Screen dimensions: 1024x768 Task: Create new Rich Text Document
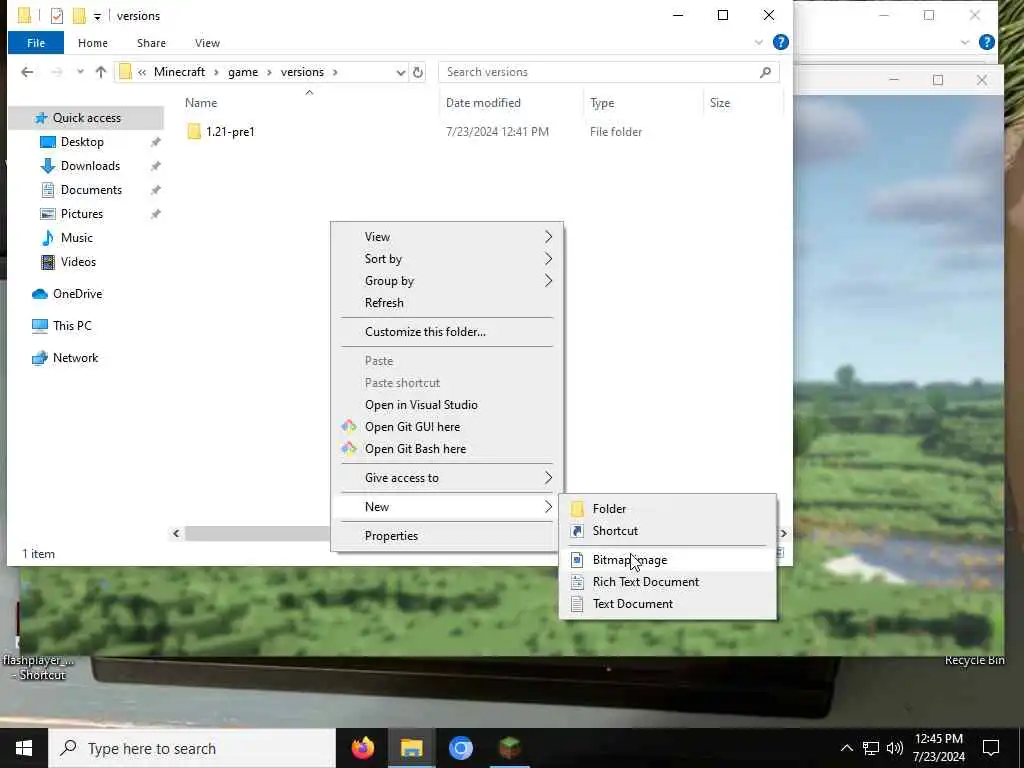(667, 582)
